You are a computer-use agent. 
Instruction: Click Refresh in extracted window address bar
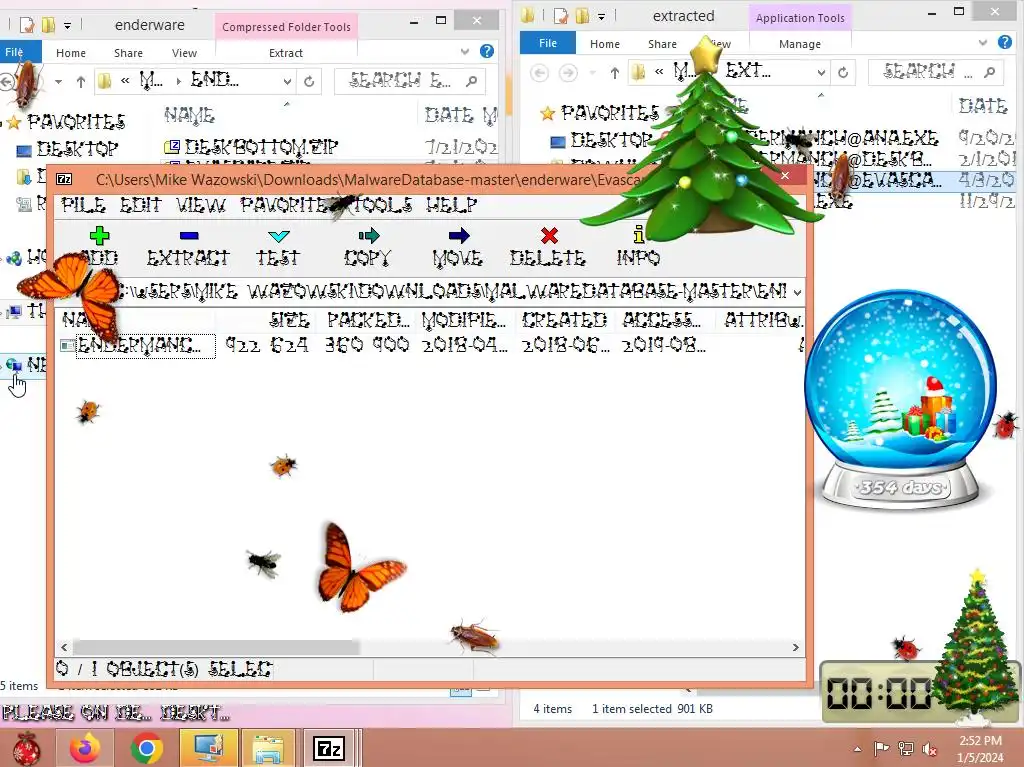point(843,73)
